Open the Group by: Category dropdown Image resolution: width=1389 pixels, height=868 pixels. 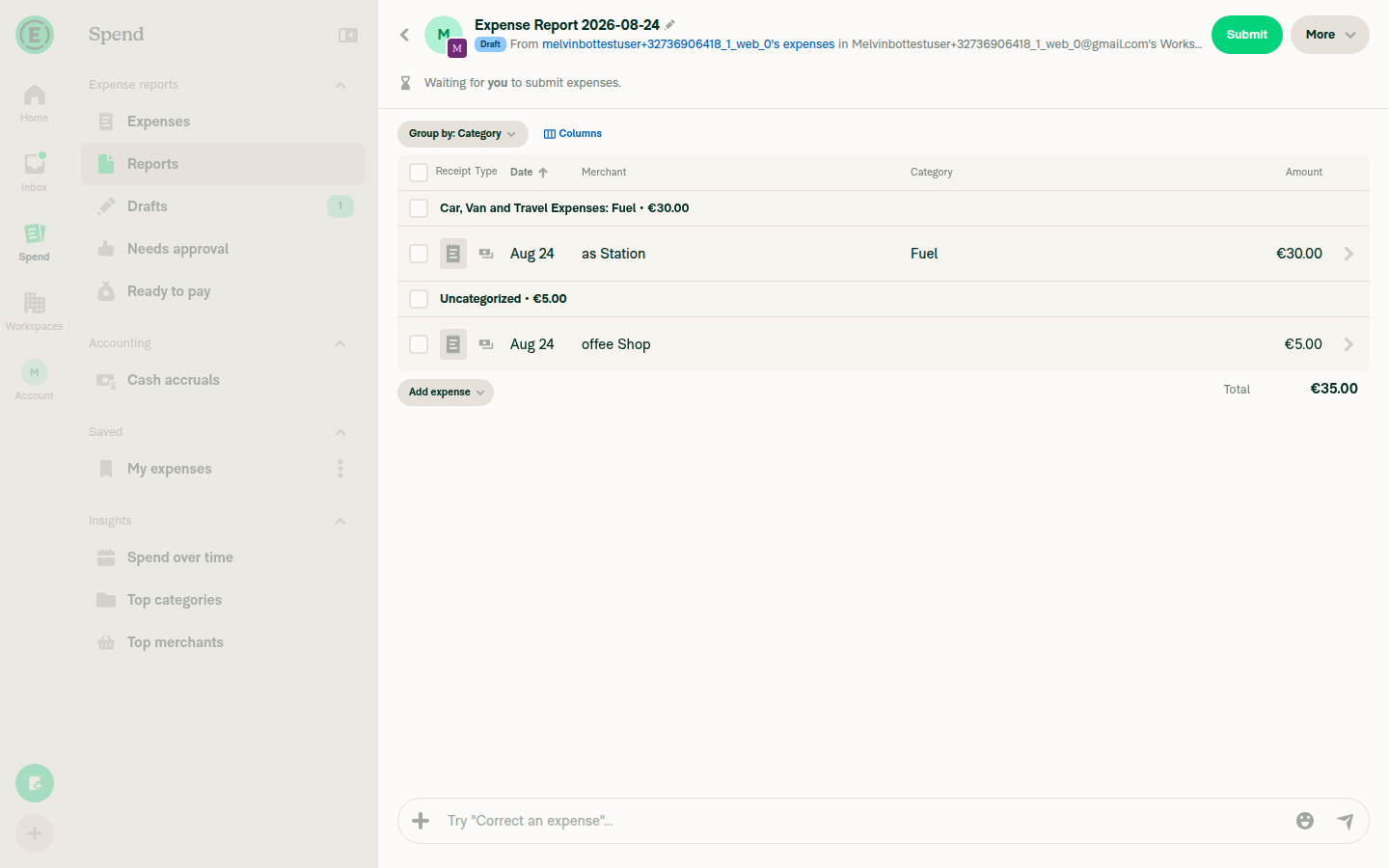(x=463, y=134)
